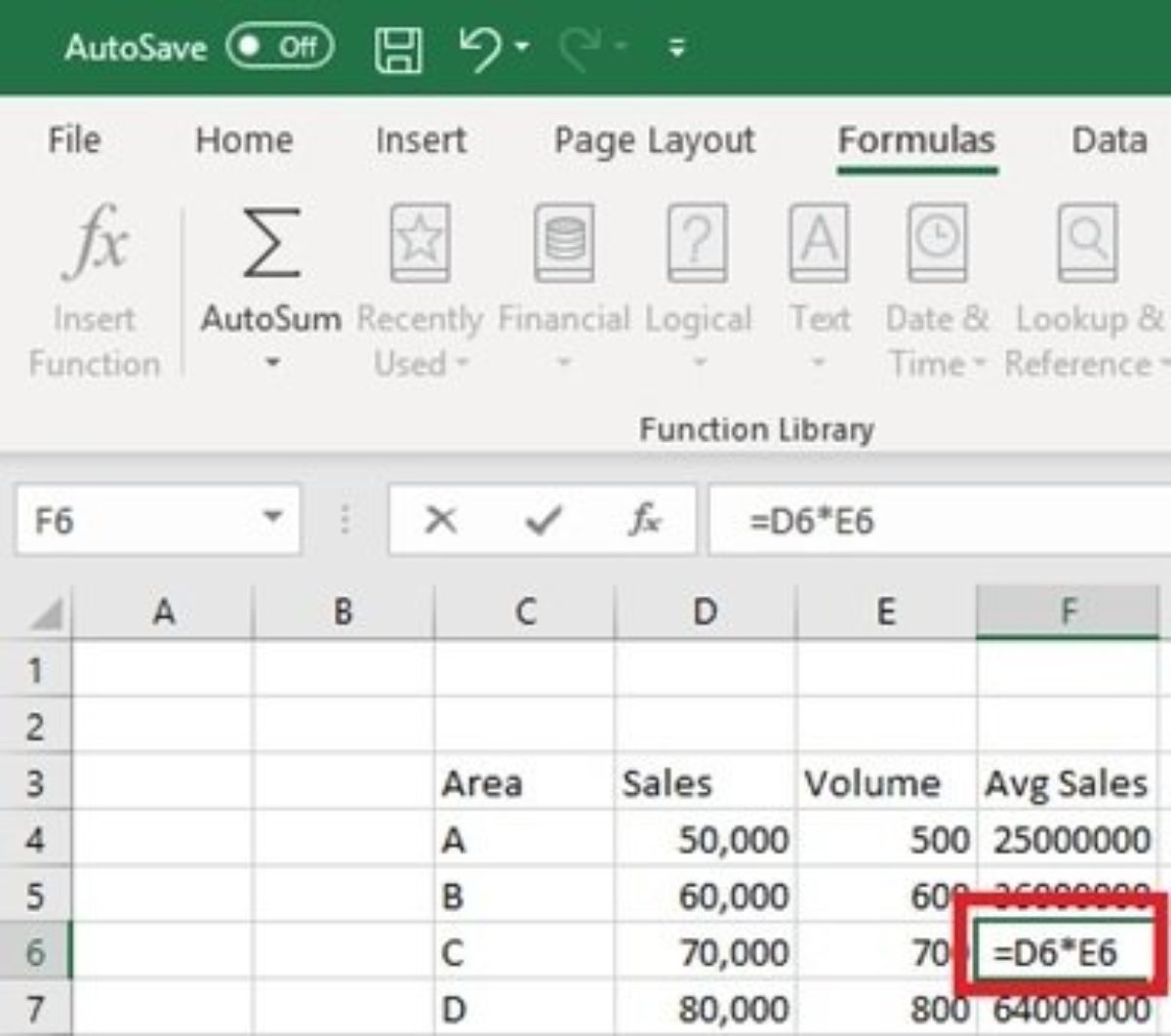Click the Redo arrow icon
The height and width of the screenshot is (1036, 1171).
(580, 48)
